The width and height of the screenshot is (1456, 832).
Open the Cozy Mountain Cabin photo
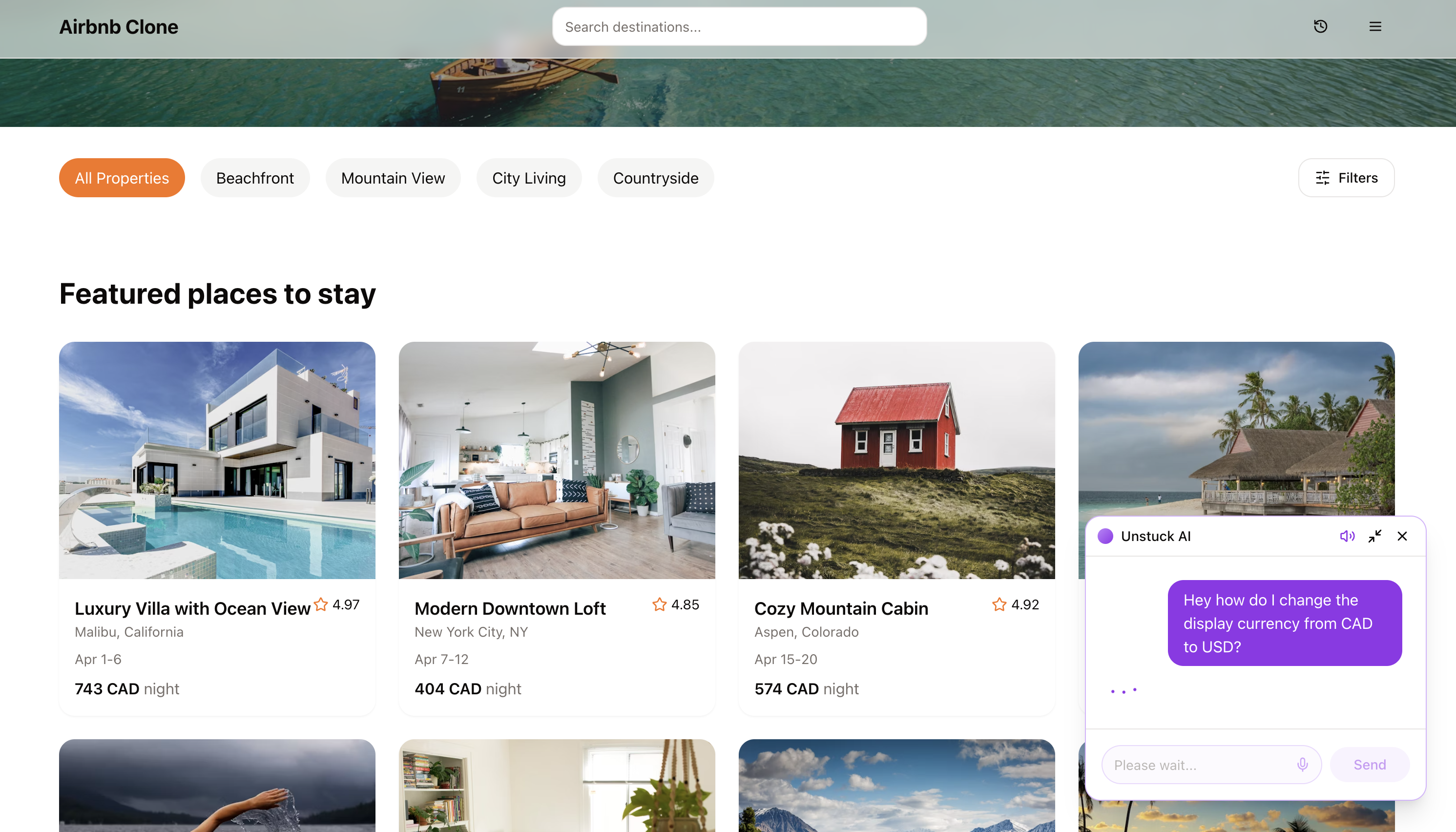point(896,460)
